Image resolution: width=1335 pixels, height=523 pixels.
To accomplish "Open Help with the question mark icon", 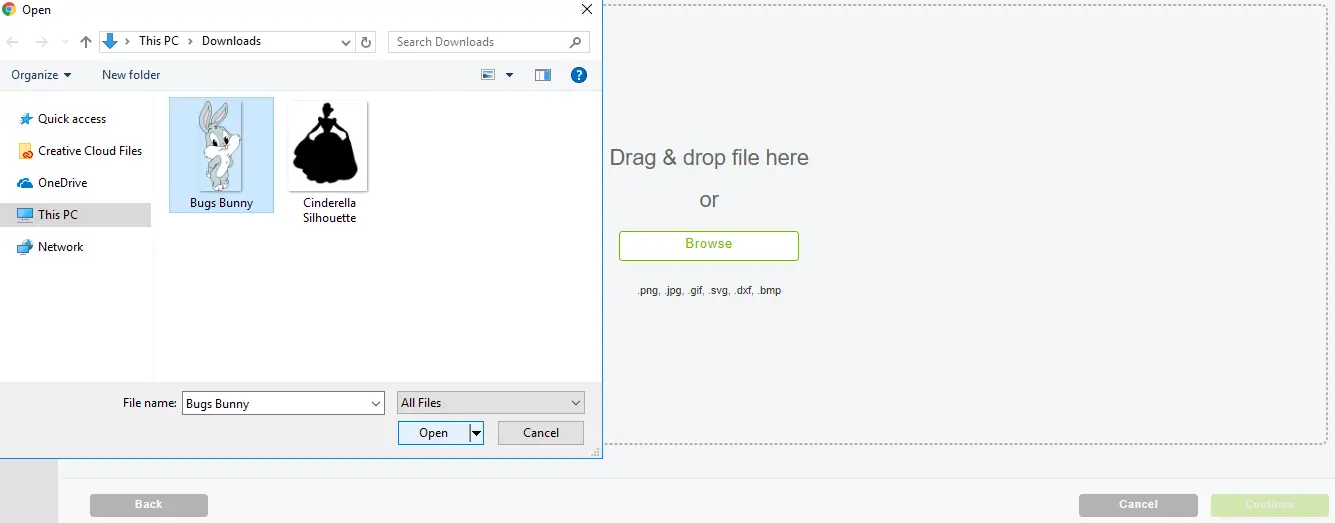I will pyautogui.click(x=578, y=75).
